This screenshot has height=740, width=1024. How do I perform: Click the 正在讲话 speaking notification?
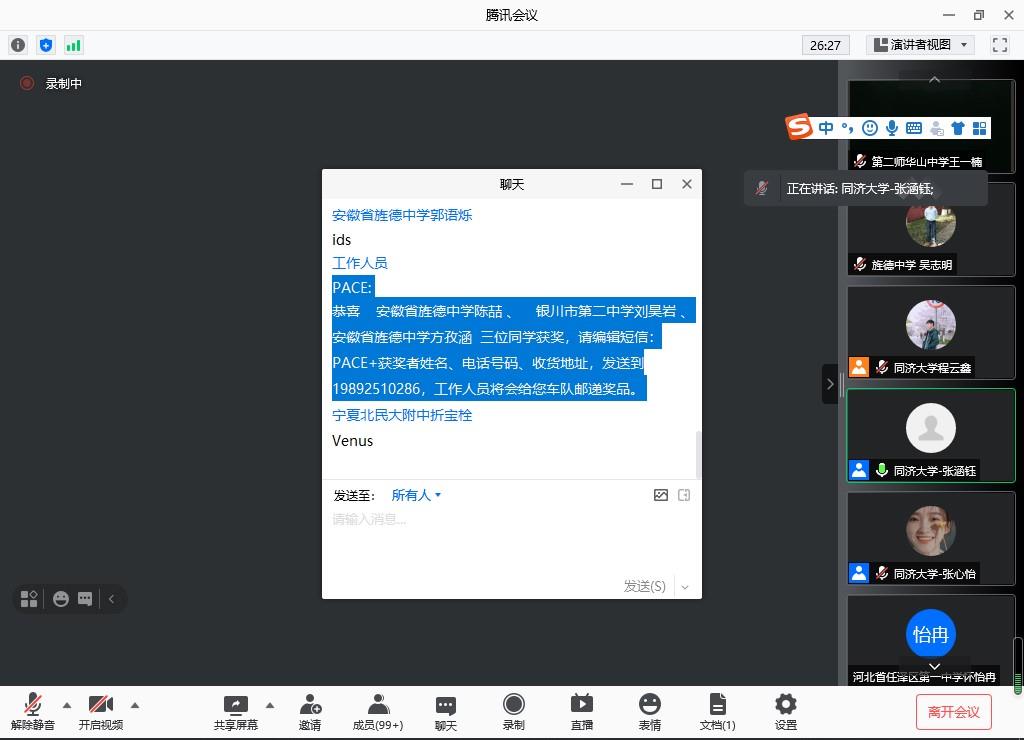[865, 189]
